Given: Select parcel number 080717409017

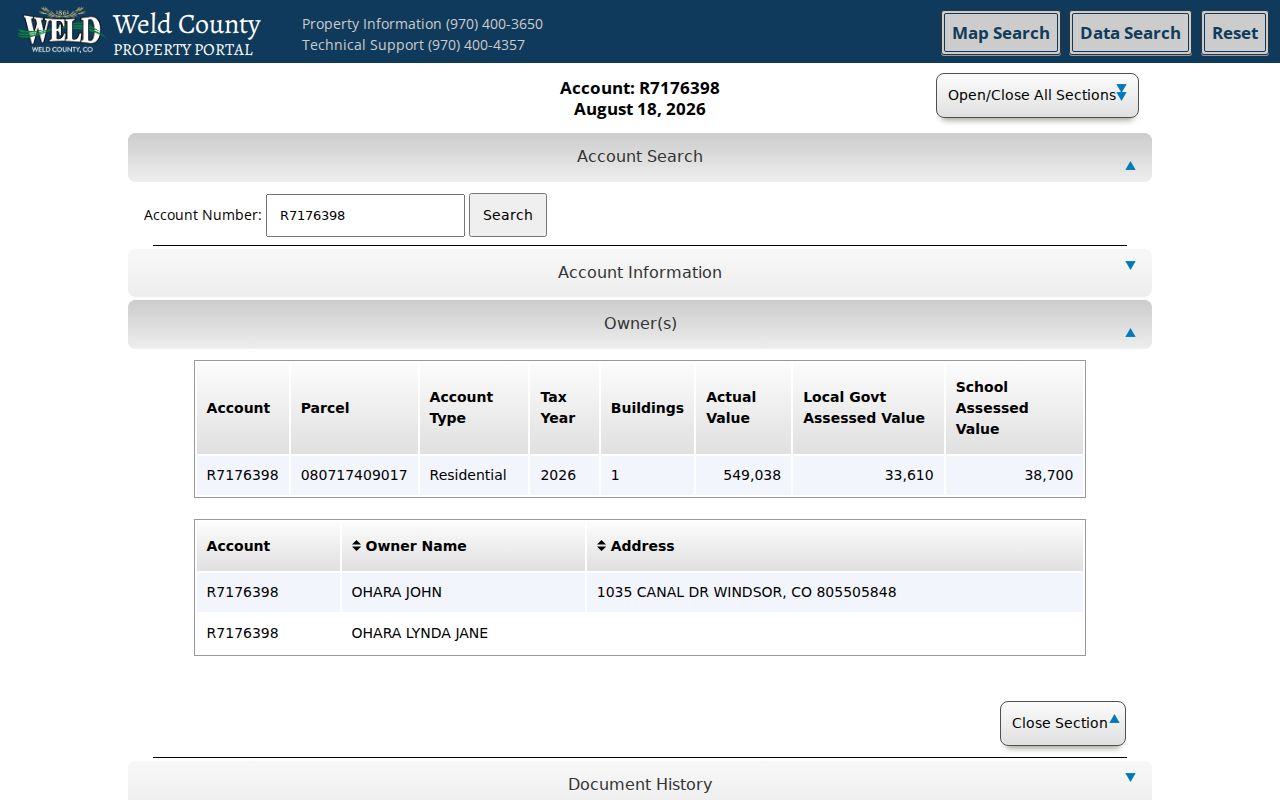Looking at the screenshot, I should tap(354, 475).
